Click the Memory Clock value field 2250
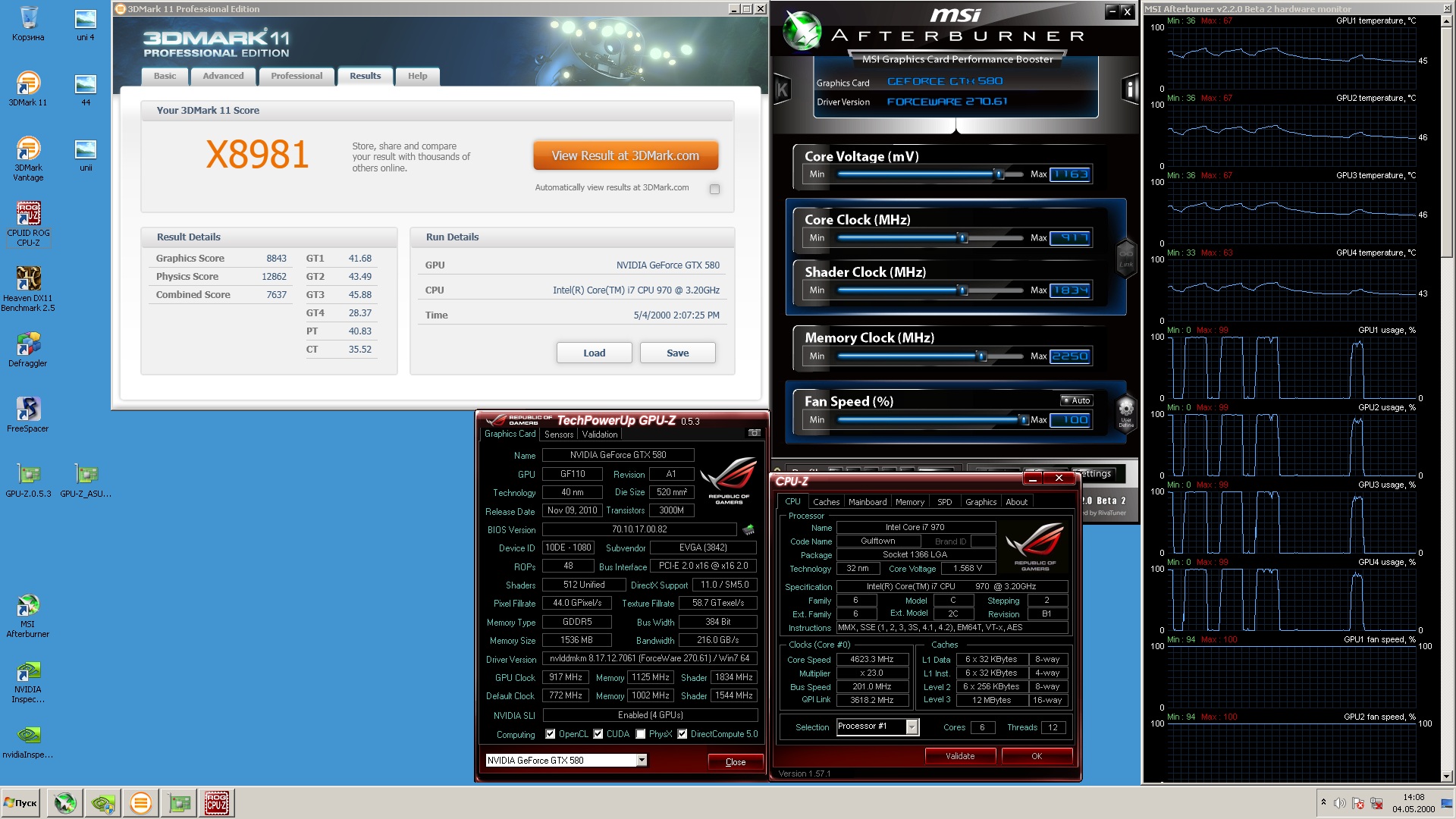Viewport: 1456px width, 819px height. click(x=1070, y=356)
